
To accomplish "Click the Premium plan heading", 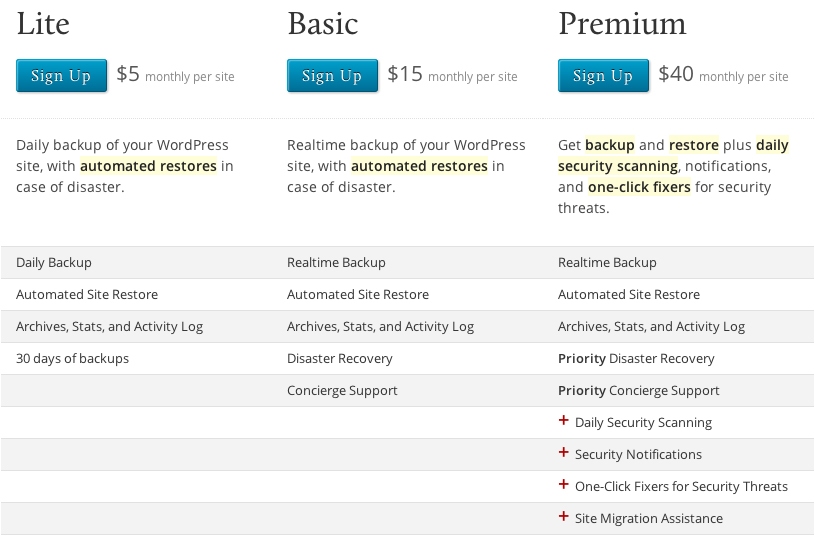I will tap(622, 24).
